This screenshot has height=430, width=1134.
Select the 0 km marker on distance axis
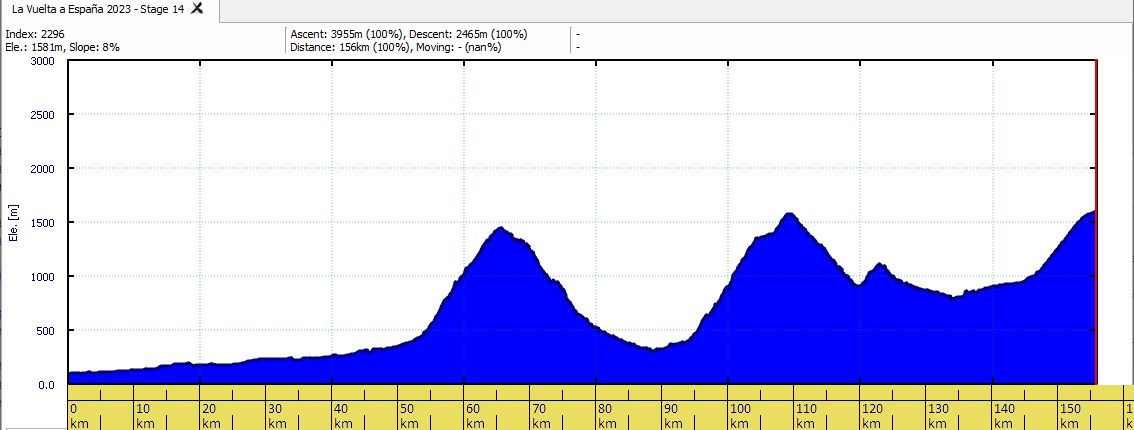[x=77, y=416]
